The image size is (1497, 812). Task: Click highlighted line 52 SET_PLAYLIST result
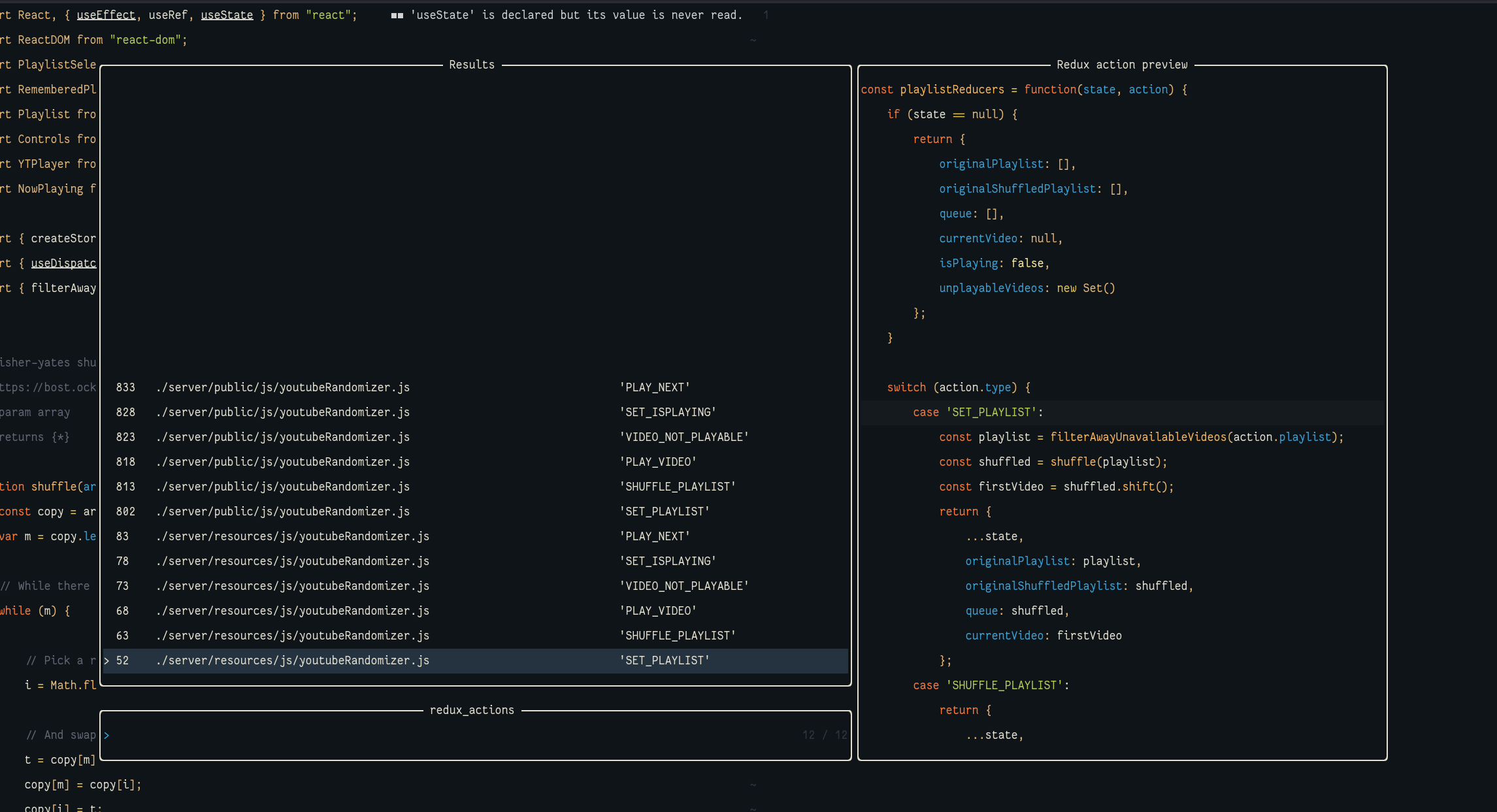[x=292, y=660]
